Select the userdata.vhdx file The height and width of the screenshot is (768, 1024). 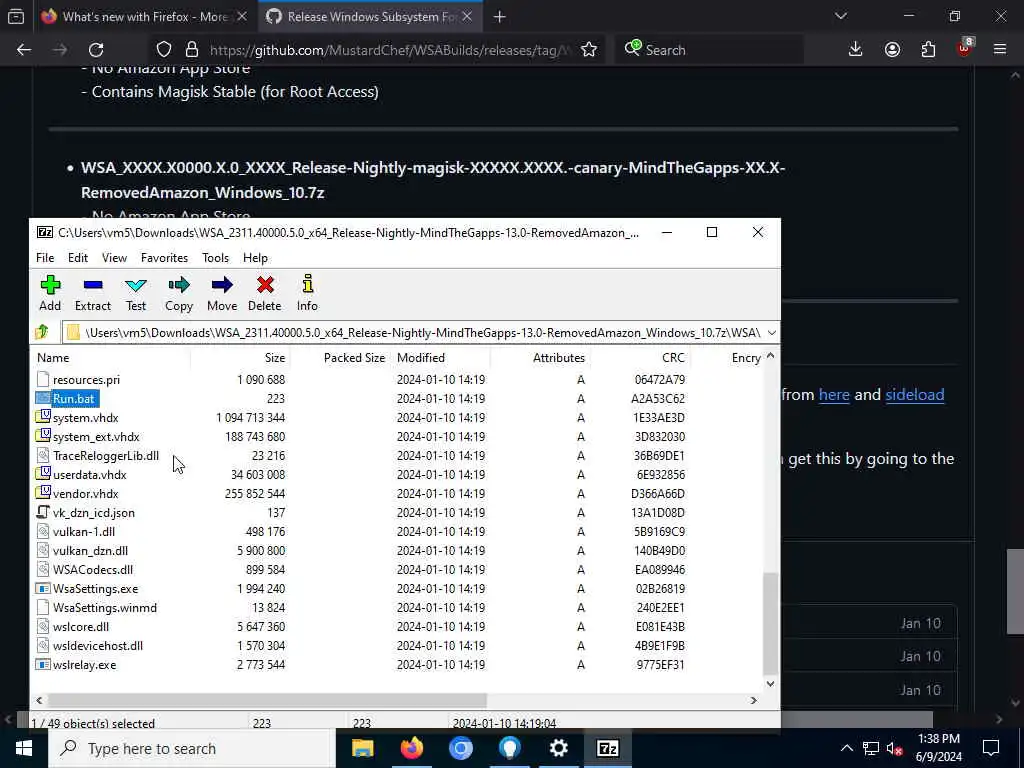(89, 474)
